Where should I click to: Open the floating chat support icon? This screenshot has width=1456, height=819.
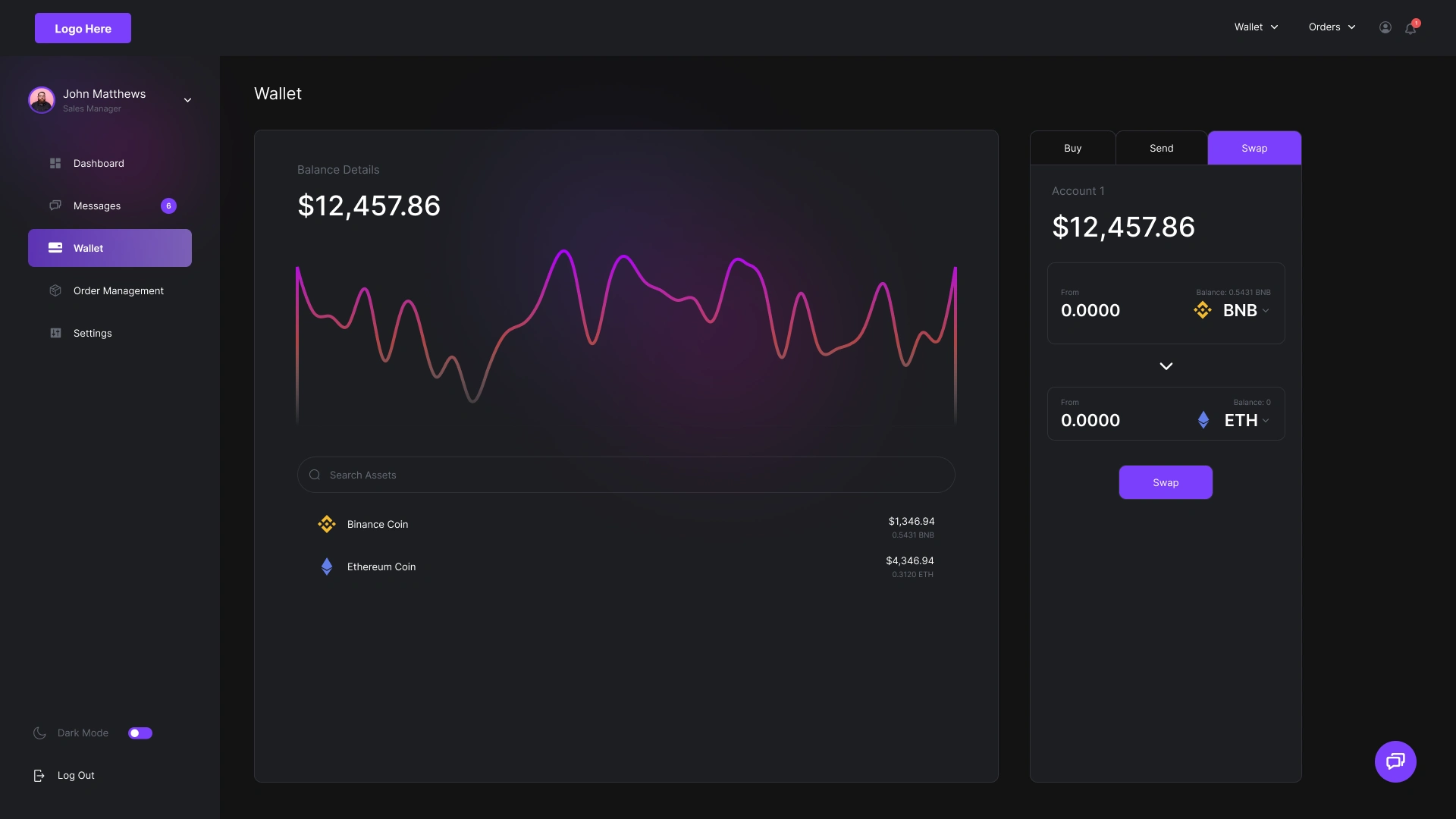tap(1395, 761)
